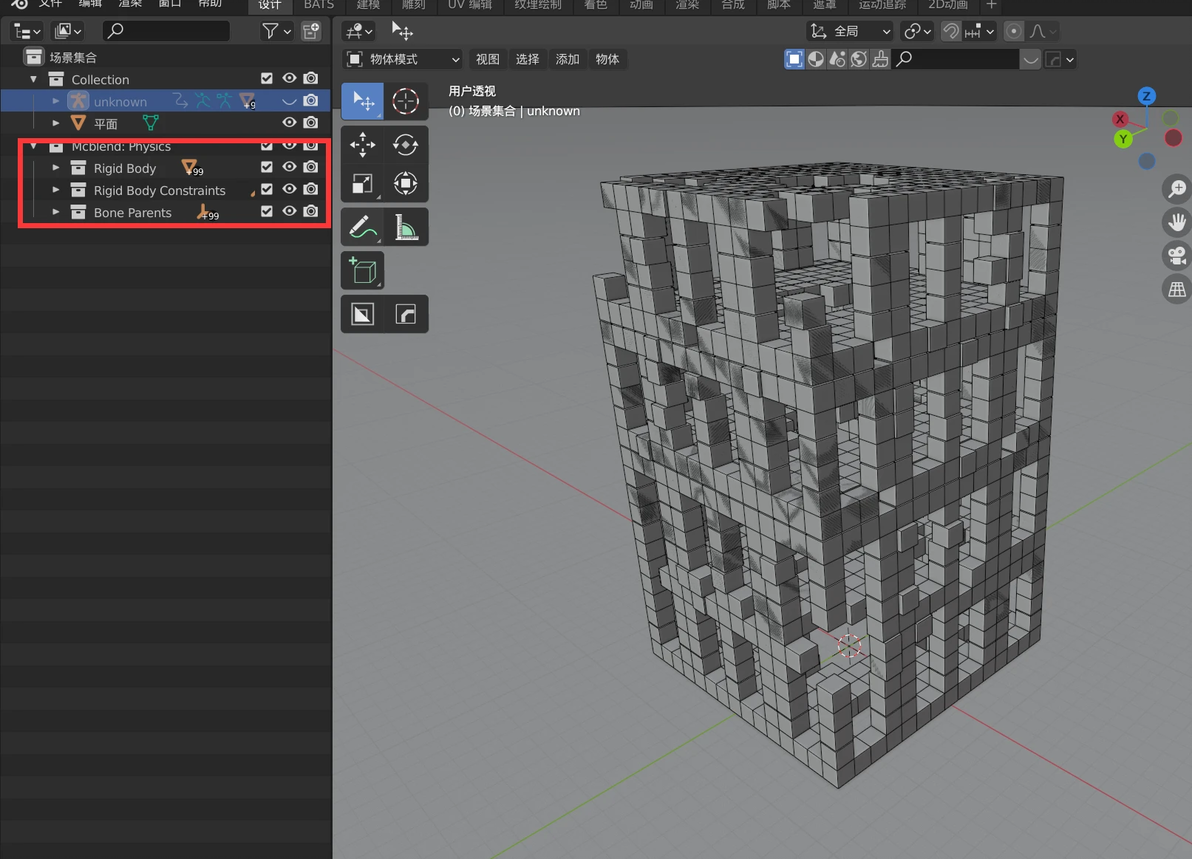The width and height of the screenshot is (1192, 859).
Task: Hide the 平面 object with its eye icon
Action: point(289,123)
